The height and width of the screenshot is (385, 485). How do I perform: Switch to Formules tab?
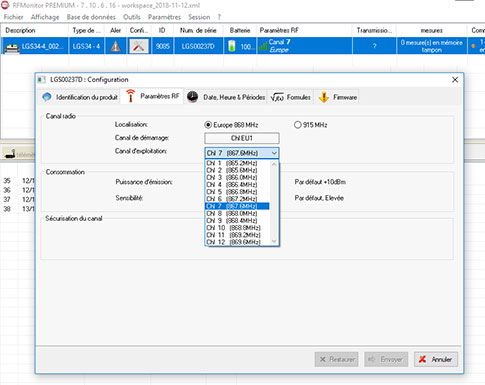click(291, 97)
